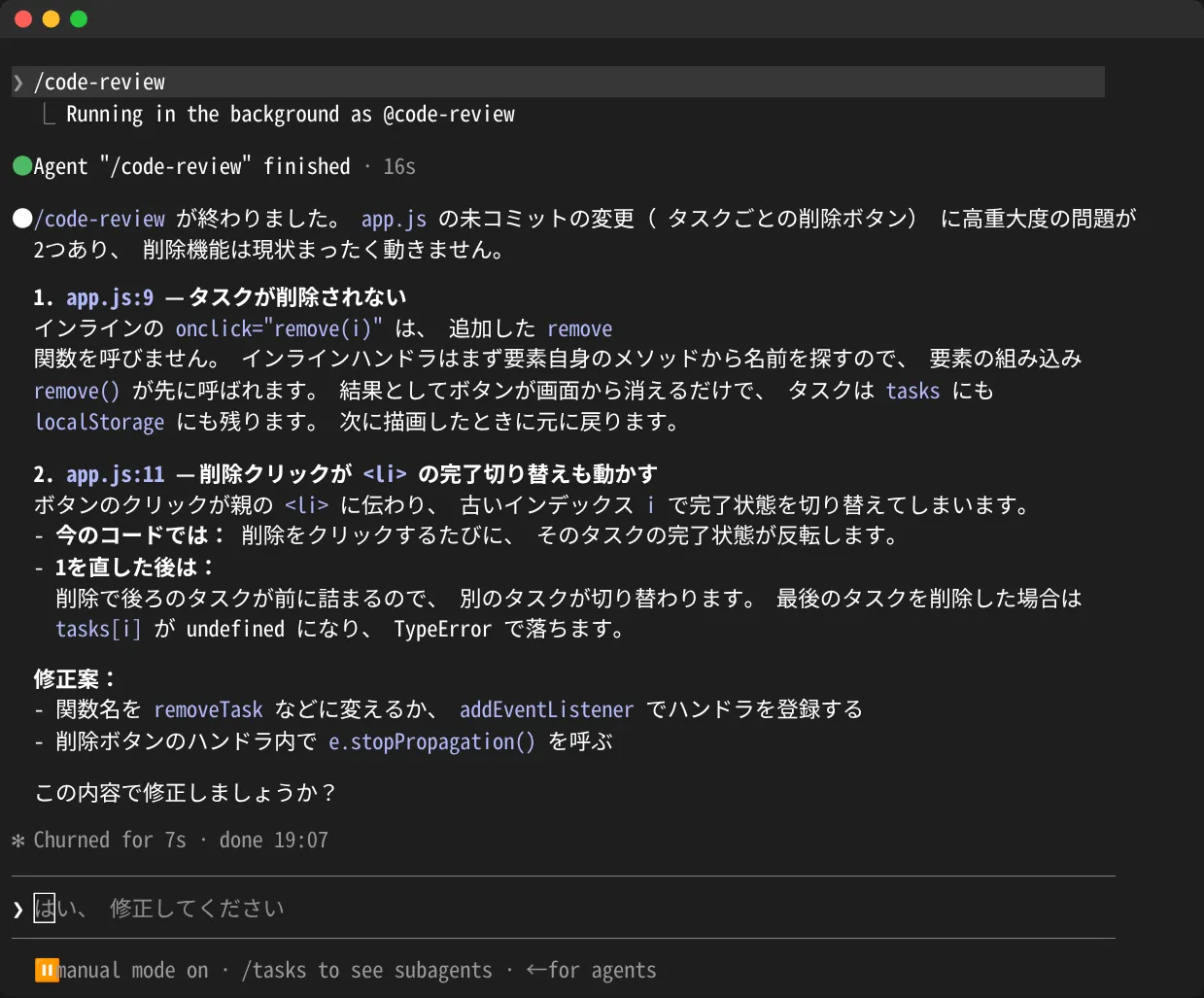Click '←for agents' hint in status bar
Screen dimensions: 1204x998
click(x=592, y=971)
